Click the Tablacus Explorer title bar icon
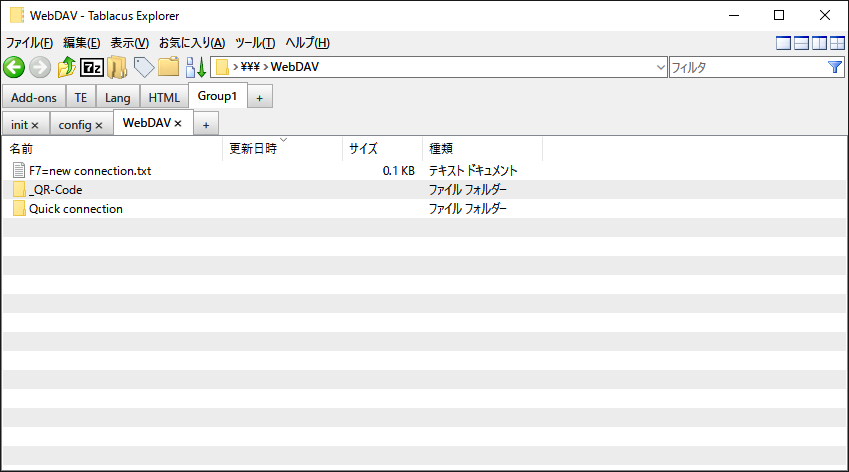The image size is (849, 472). pos(17,16)
